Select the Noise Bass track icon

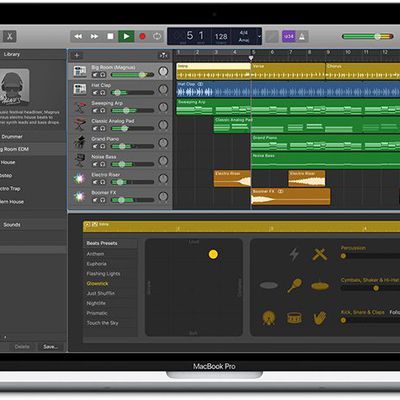click(x=80, y=161)
